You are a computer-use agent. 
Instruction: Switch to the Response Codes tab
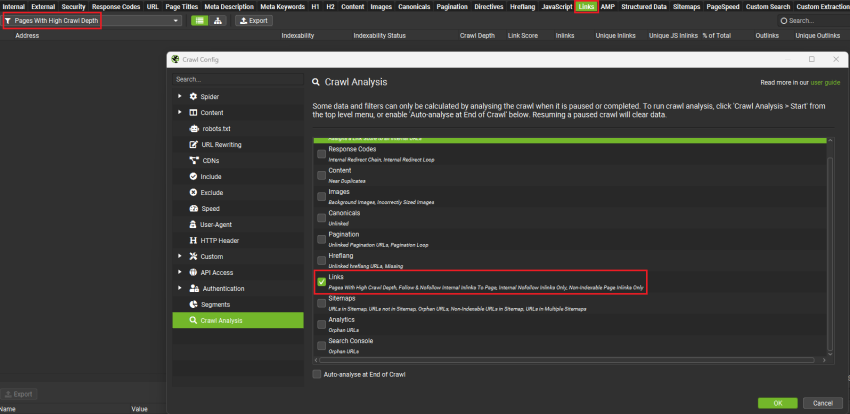(116, 7)
